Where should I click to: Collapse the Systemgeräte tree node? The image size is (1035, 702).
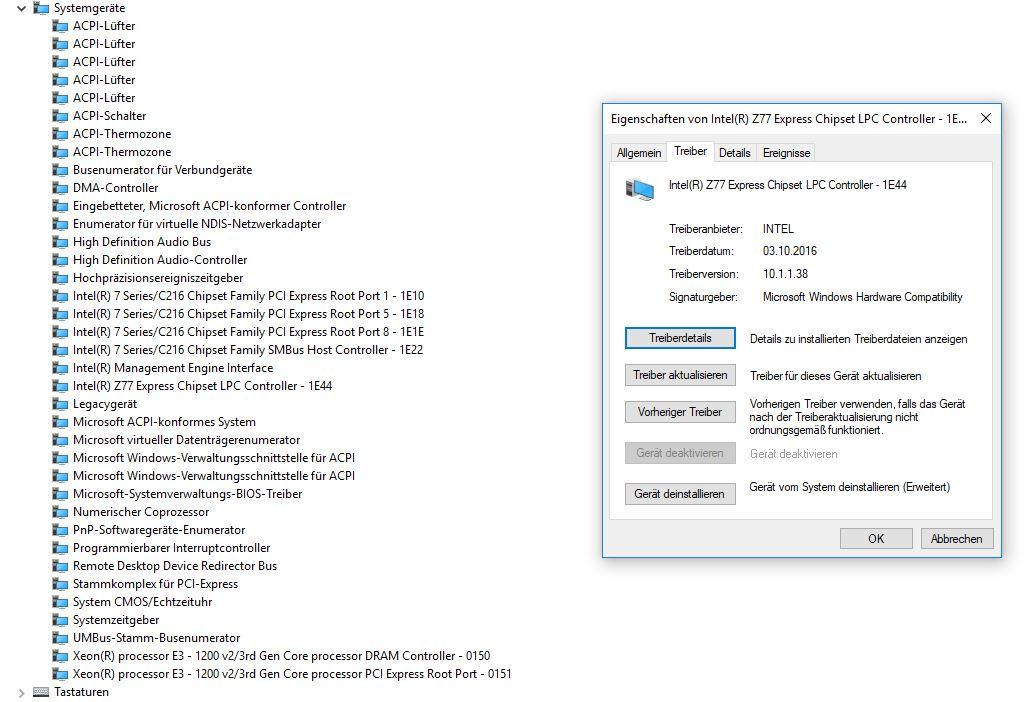[21, 9]
